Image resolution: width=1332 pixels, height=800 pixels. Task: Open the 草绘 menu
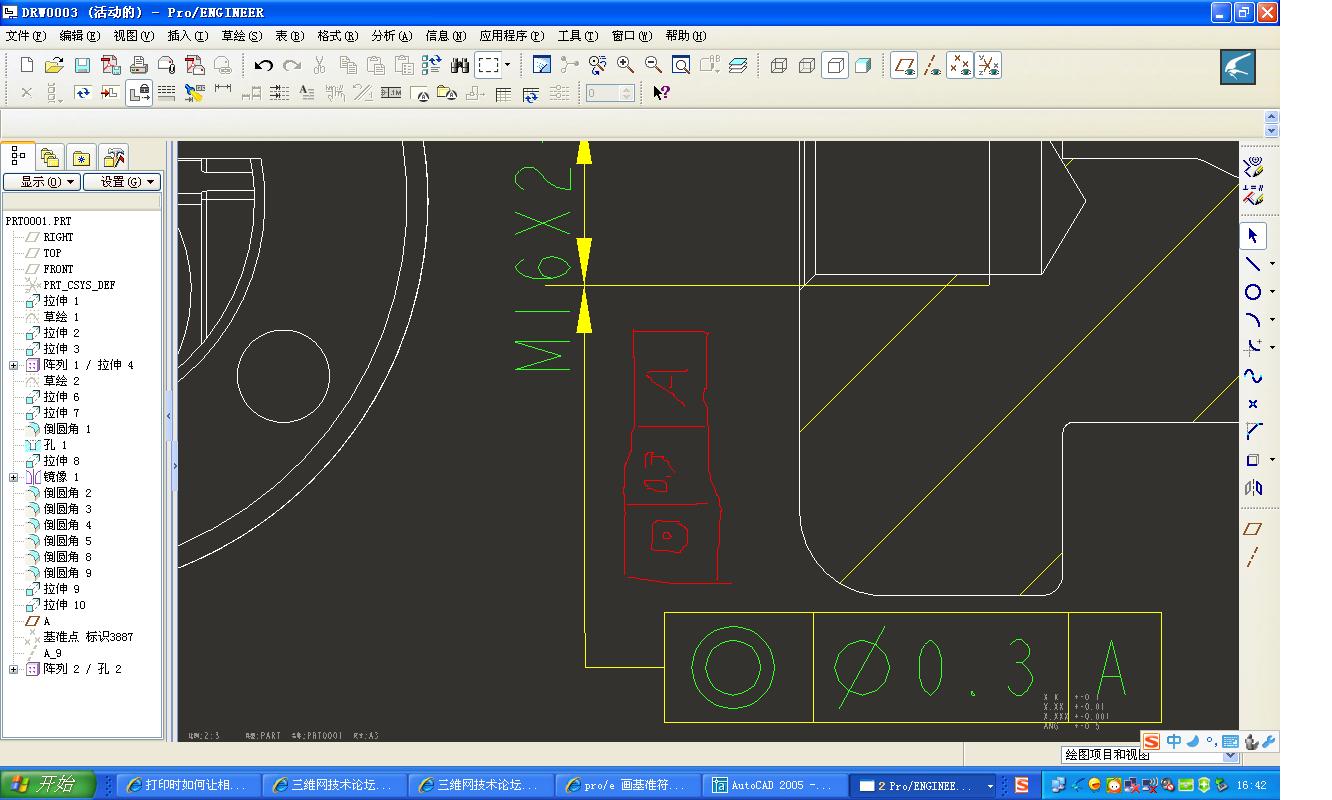[x=242, y=36]
